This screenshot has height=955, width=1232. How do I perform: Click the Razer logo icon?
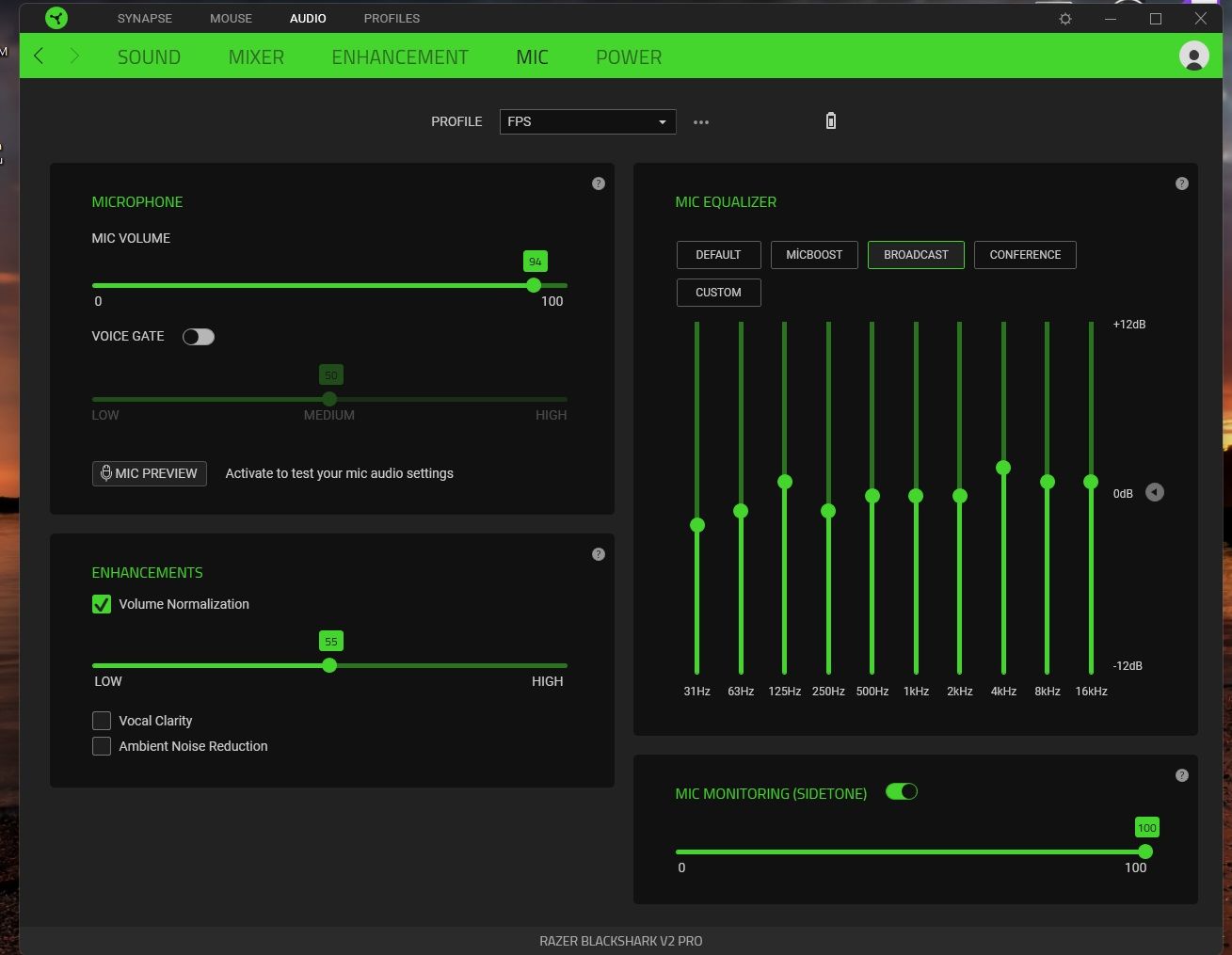[x=56, y=18]
